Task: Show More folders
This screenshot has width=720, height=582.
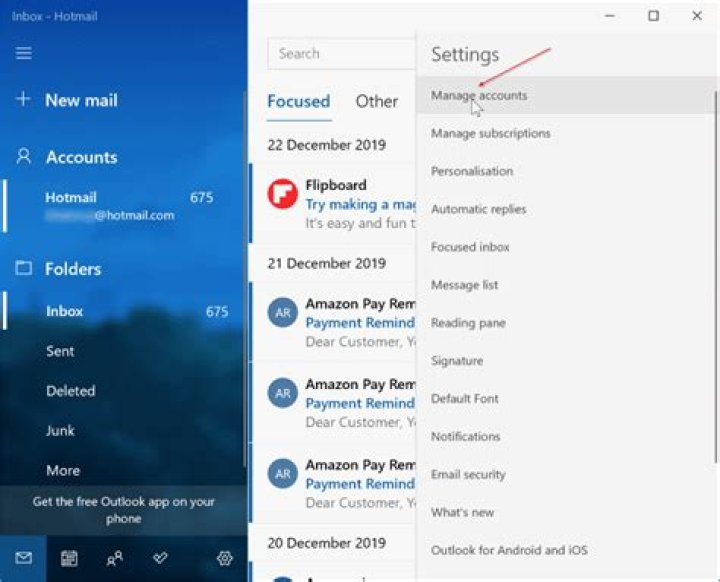Action: tap(63, 470)
